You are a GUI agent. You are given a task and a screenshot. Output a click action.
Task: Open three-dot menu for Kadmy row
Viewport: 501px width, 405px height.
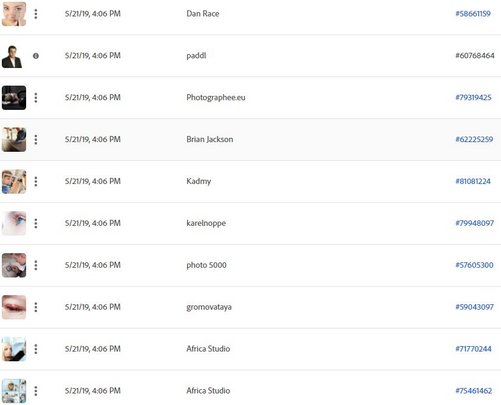pyautogui.click(x=36, y=181)
